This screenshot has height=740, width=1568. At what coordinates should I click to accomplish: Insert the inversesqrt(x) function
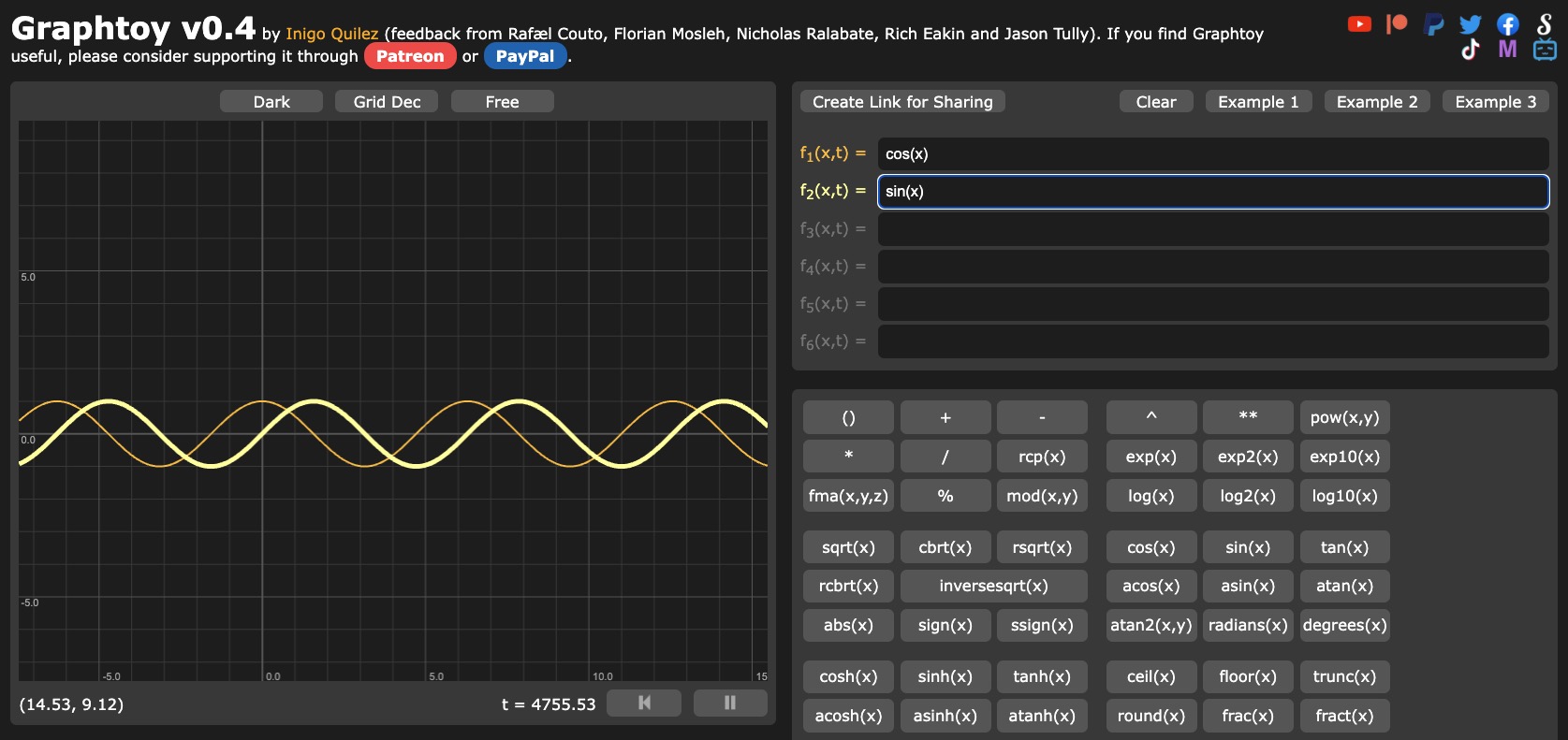click(994, 586)
